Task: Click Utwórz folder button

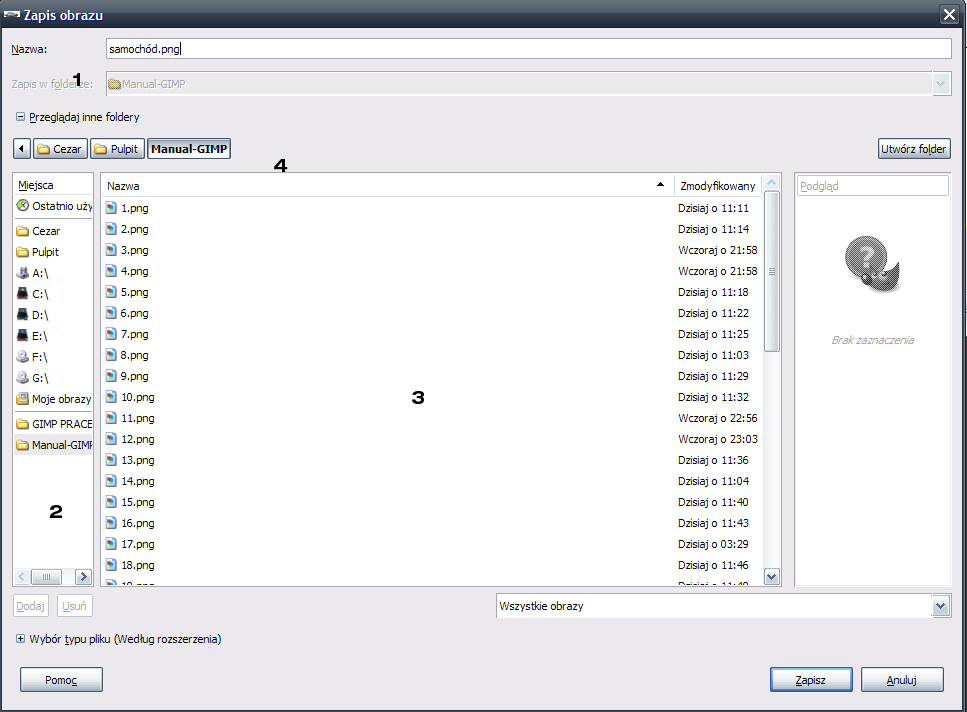Action: pyautogui.click(x=913, y=149)
